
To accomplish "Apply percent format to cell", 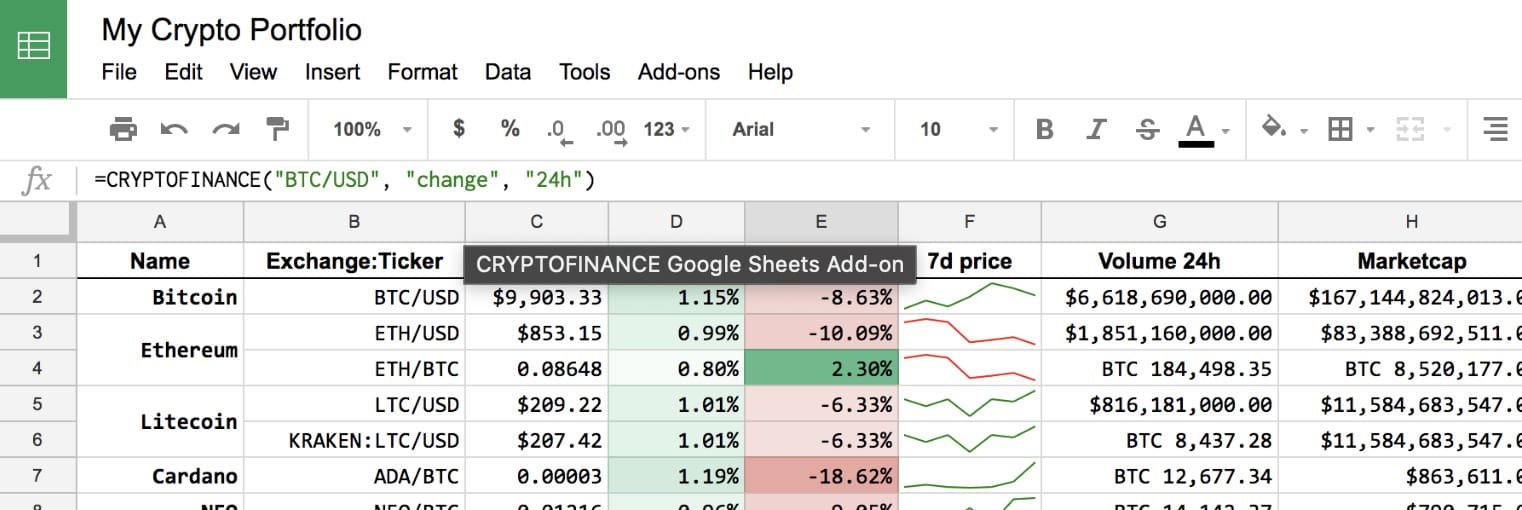I will (510, 129).
